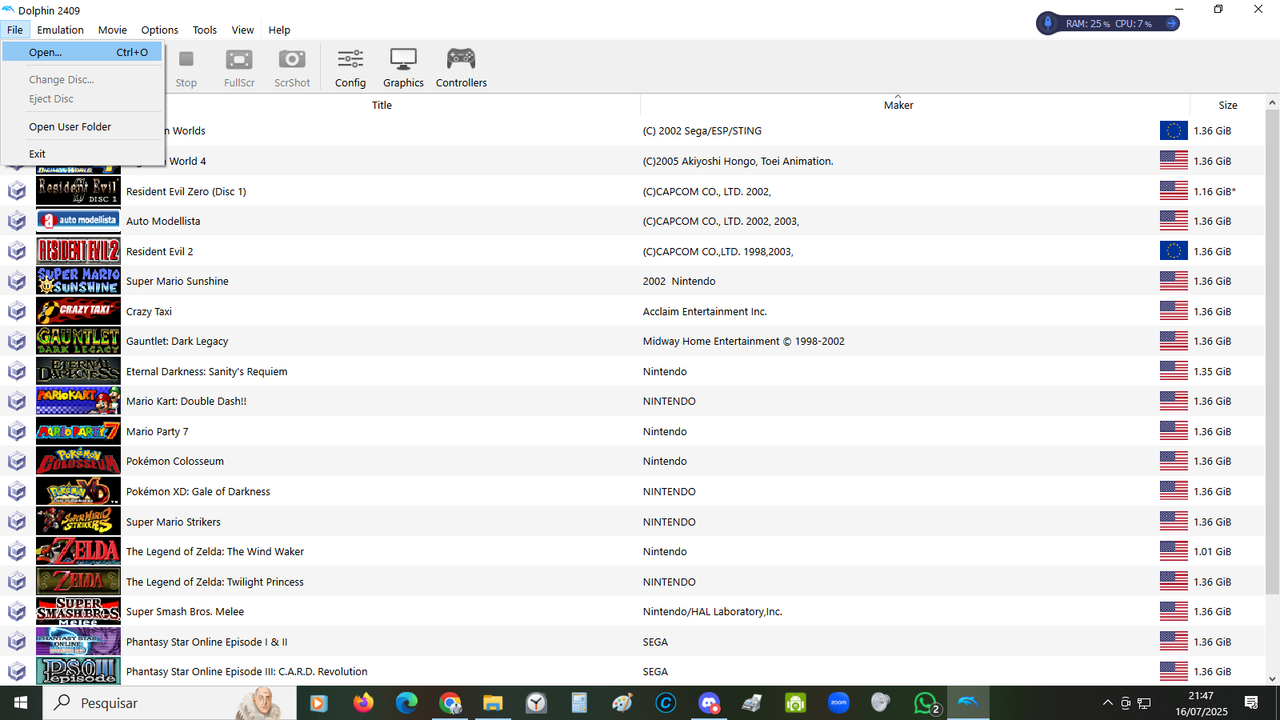
Task: Select Resident Evil 2 title text
Action: click(160, 251)
